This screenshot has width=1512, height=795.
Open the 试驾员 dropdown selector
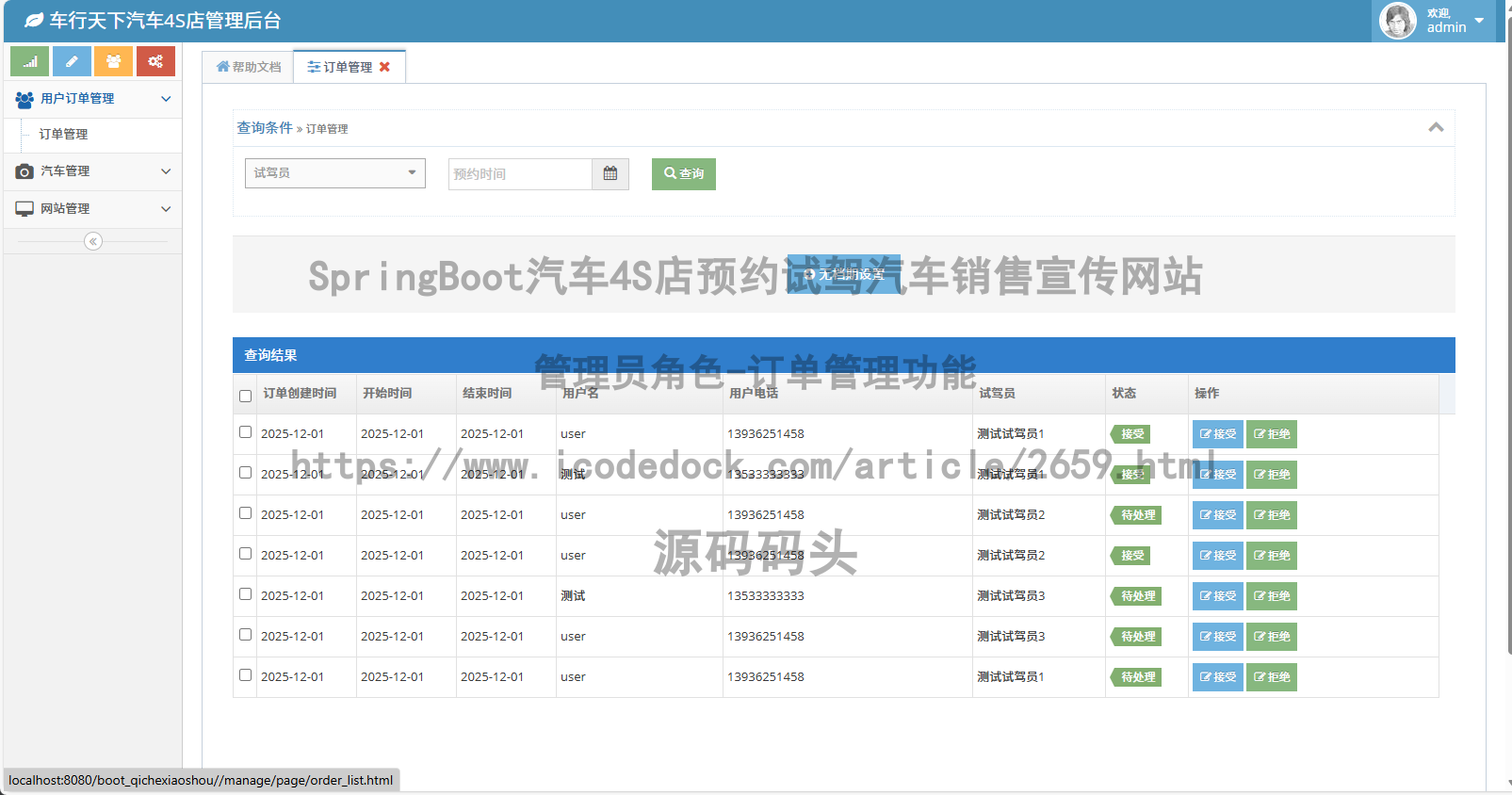click(334, 173)
